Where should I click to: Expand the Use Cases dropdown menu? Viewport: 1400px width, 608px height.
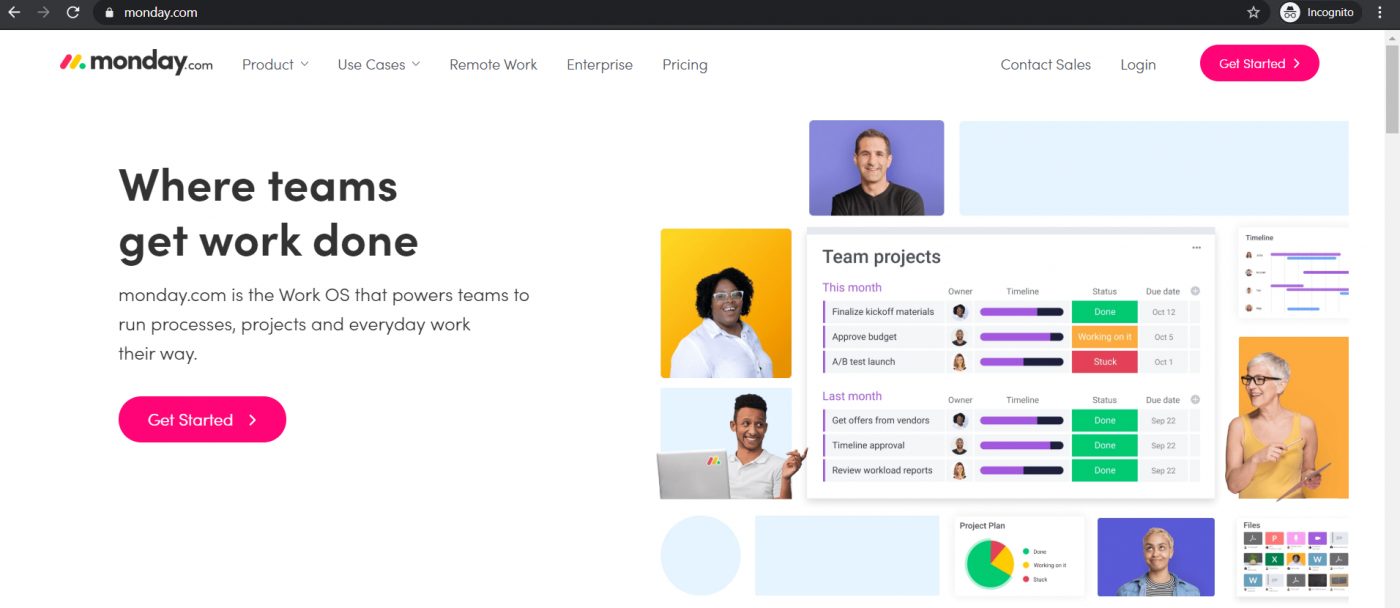(x=379, y=64)
